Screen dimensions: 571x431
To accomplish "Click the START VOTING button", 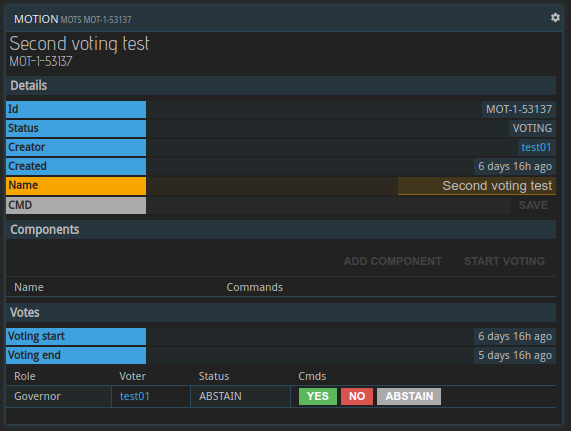I will (504, 261).
